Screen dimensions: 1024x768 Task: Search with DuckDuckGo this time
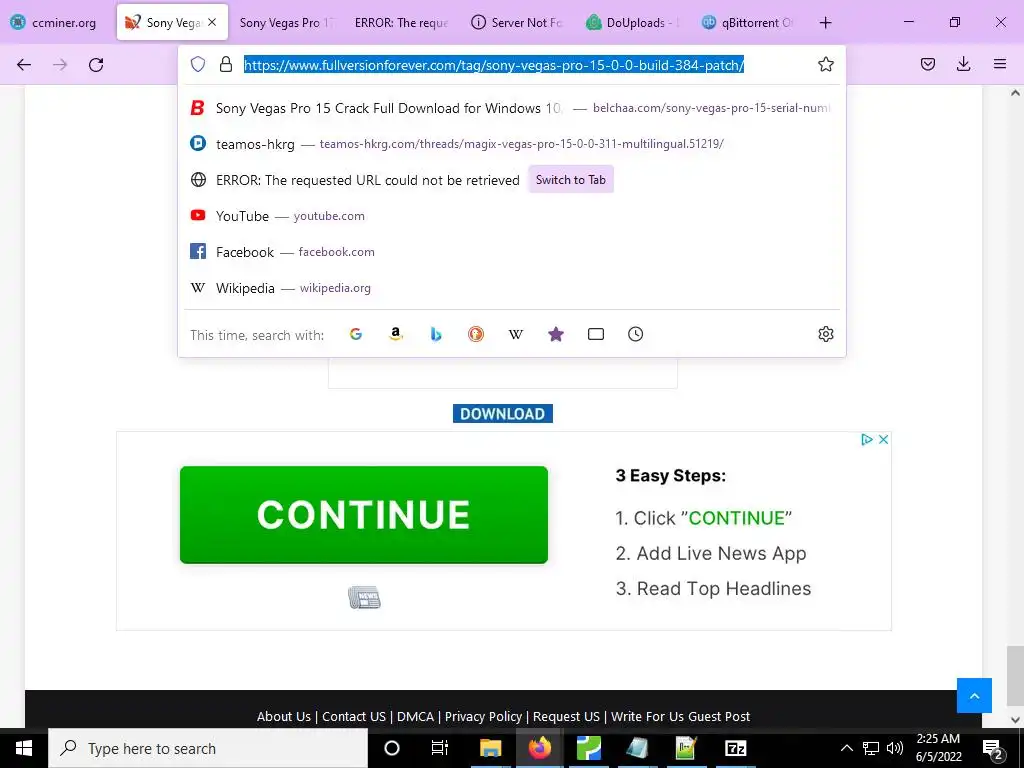(x=475, y=334)
